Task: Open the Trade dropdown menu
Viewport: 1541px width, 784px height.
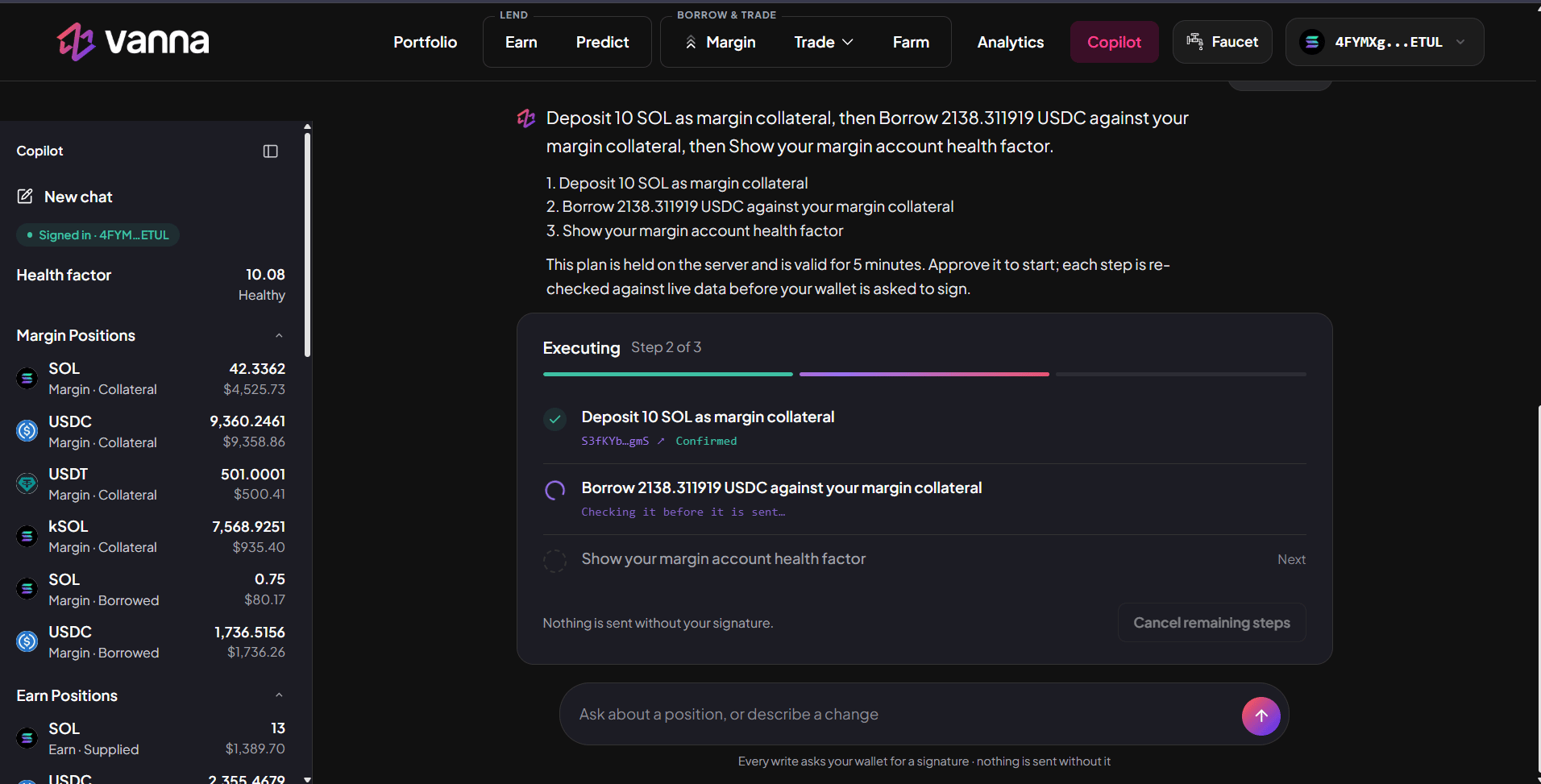Action: point(824,42)
